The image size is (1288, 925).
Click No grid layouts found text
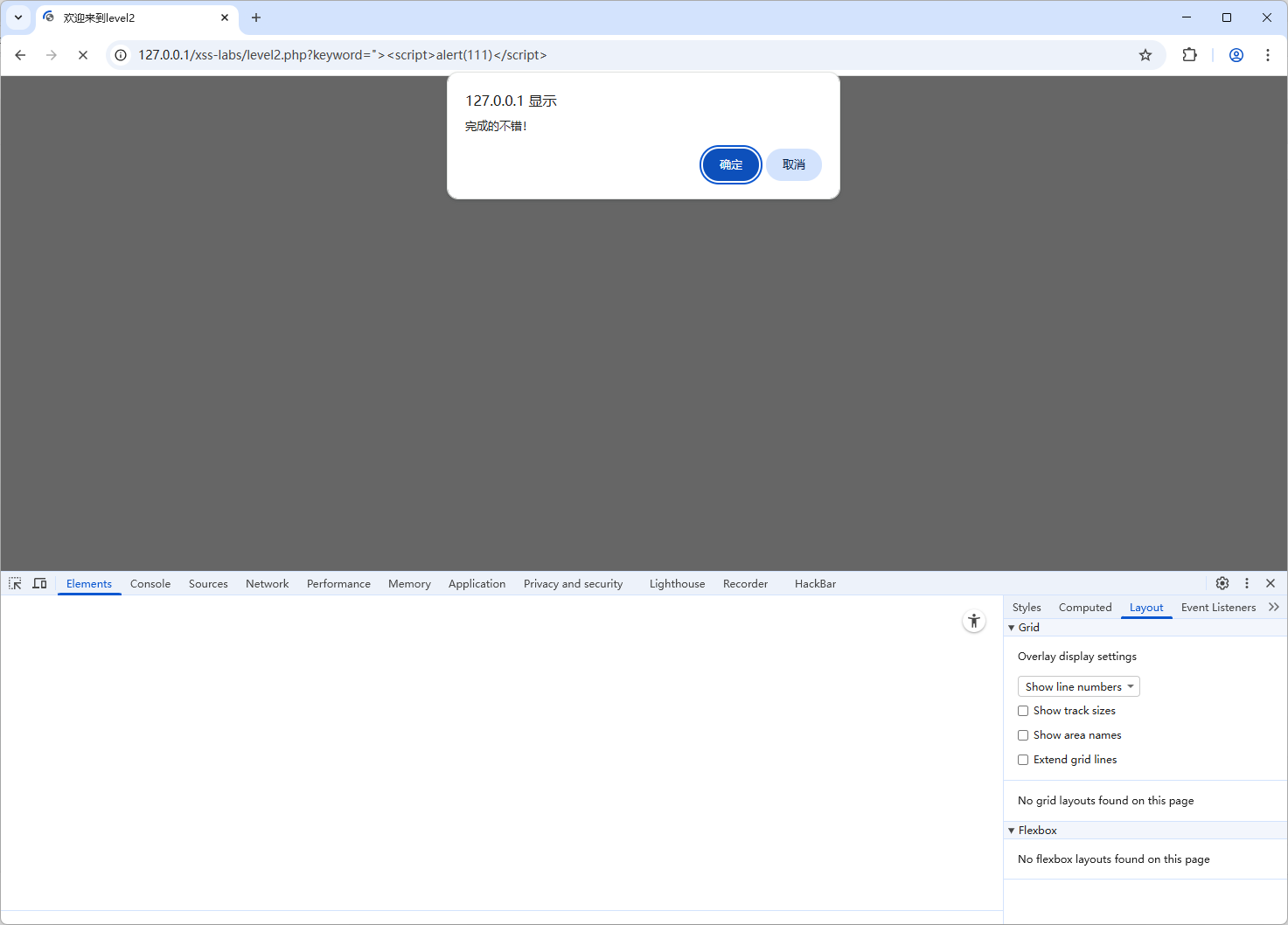[1105, 801]
